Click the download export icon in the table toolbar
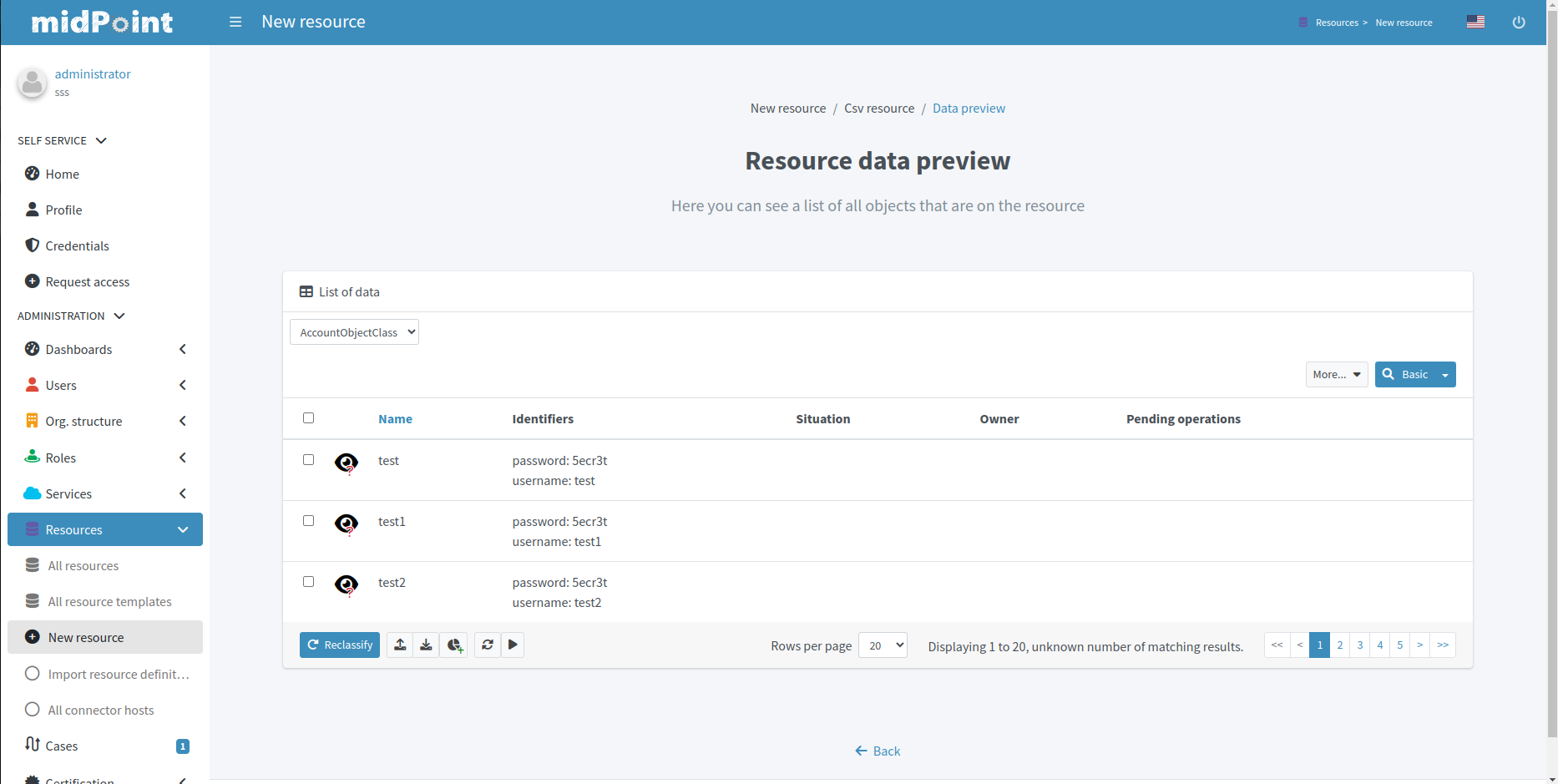 pos(426,645)
